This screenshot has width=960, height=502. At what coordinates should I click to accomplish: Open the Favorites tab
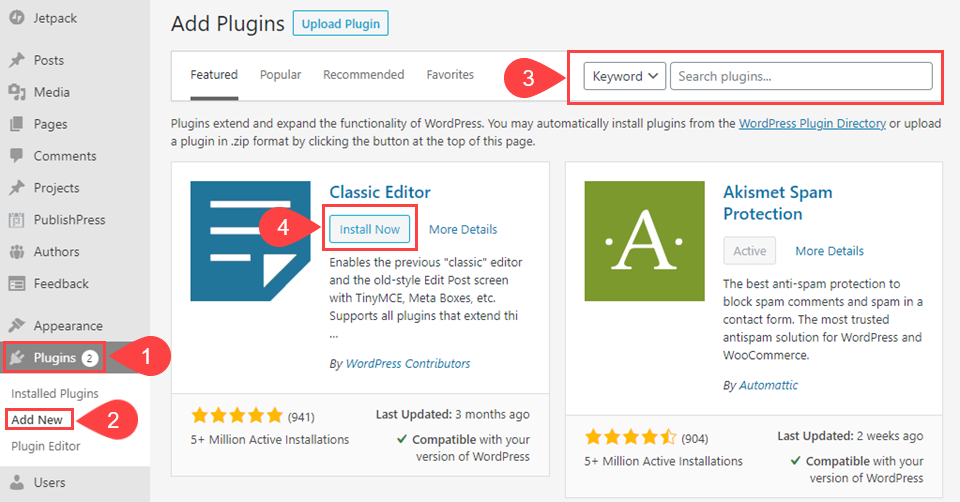click(450, 75)
